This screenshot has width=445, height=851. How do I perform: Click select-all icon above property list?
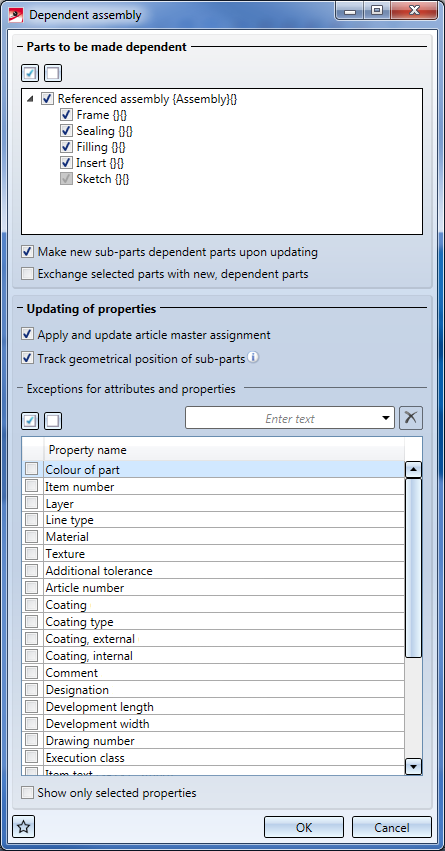coord(30,421)
